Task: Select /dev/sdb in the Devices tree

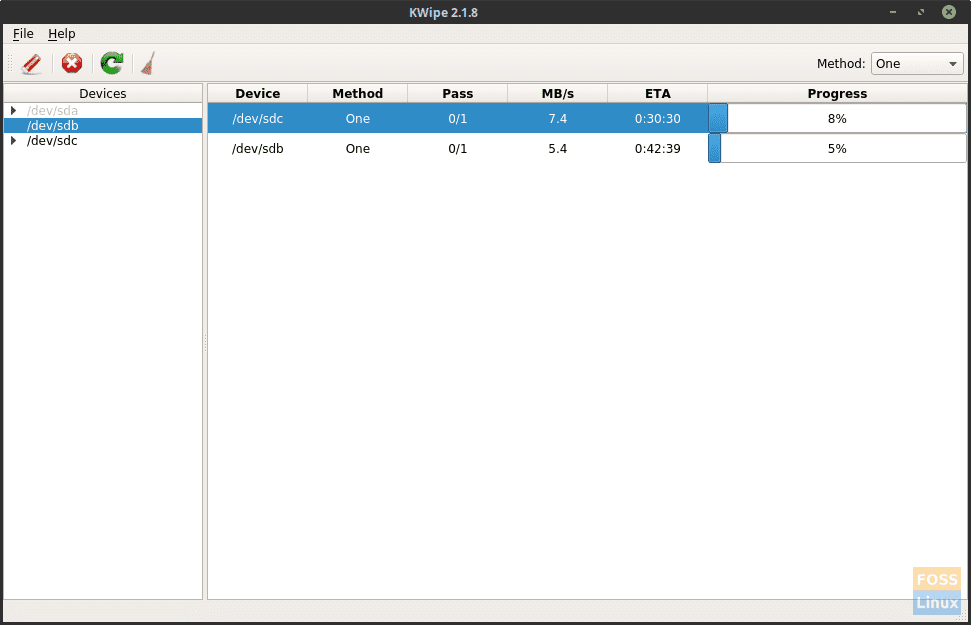Action: [53, 126]
